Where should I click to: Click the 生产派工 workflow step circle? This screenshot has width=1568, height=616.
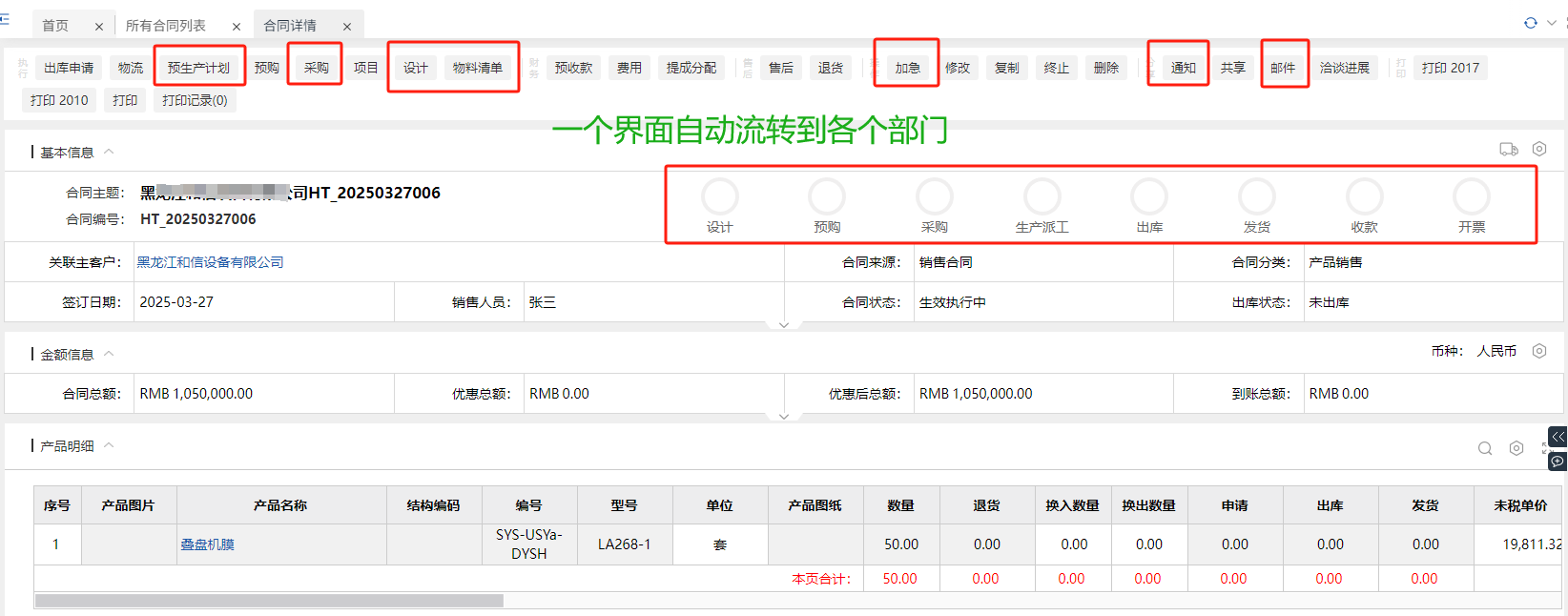pos(1042,196)
